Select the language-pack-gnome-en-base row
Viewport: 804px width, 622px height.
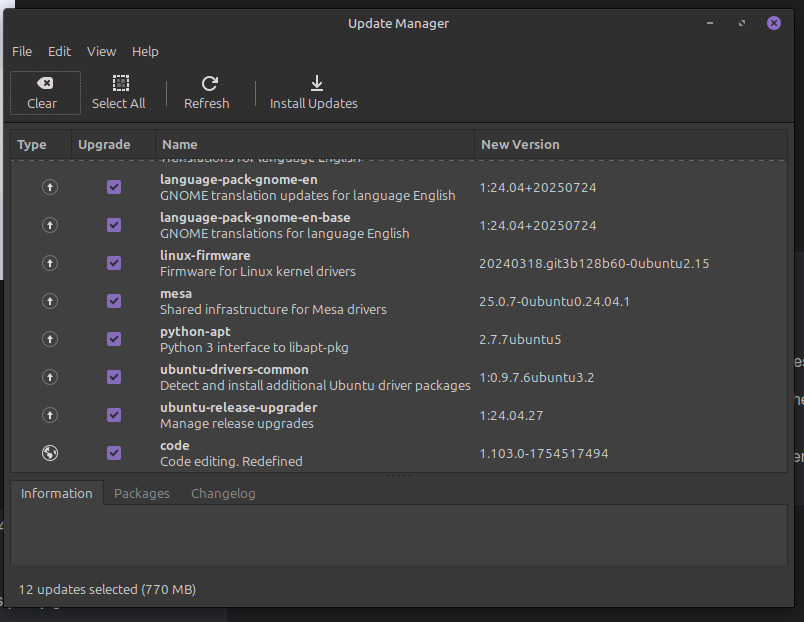[x=300, y=225]
